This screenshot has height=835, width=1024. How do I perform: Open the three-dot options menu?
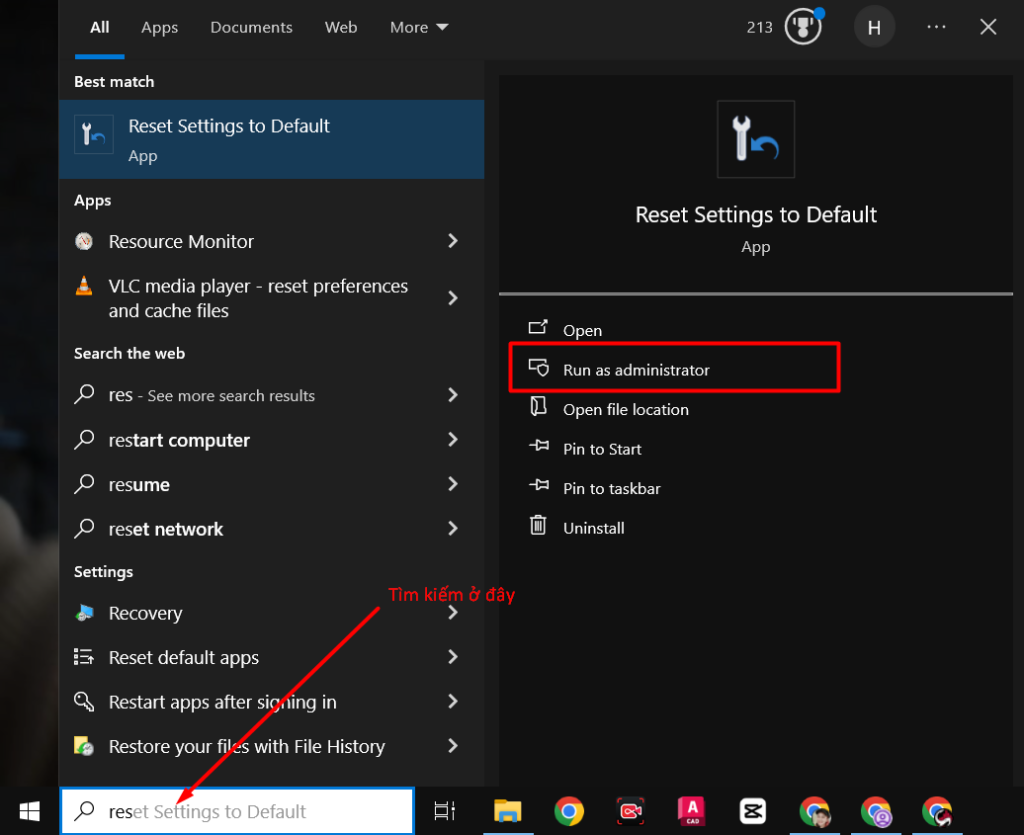tap(936, 27)
